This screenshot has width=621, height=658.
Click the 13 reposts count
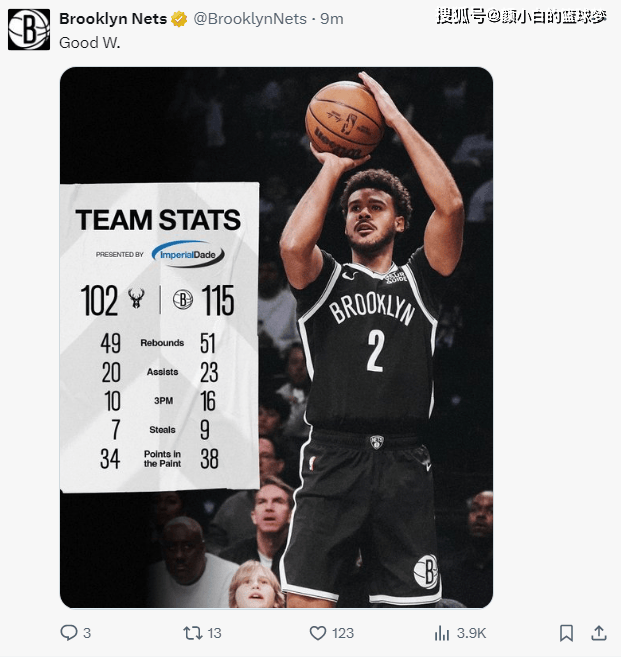point(214,633)
